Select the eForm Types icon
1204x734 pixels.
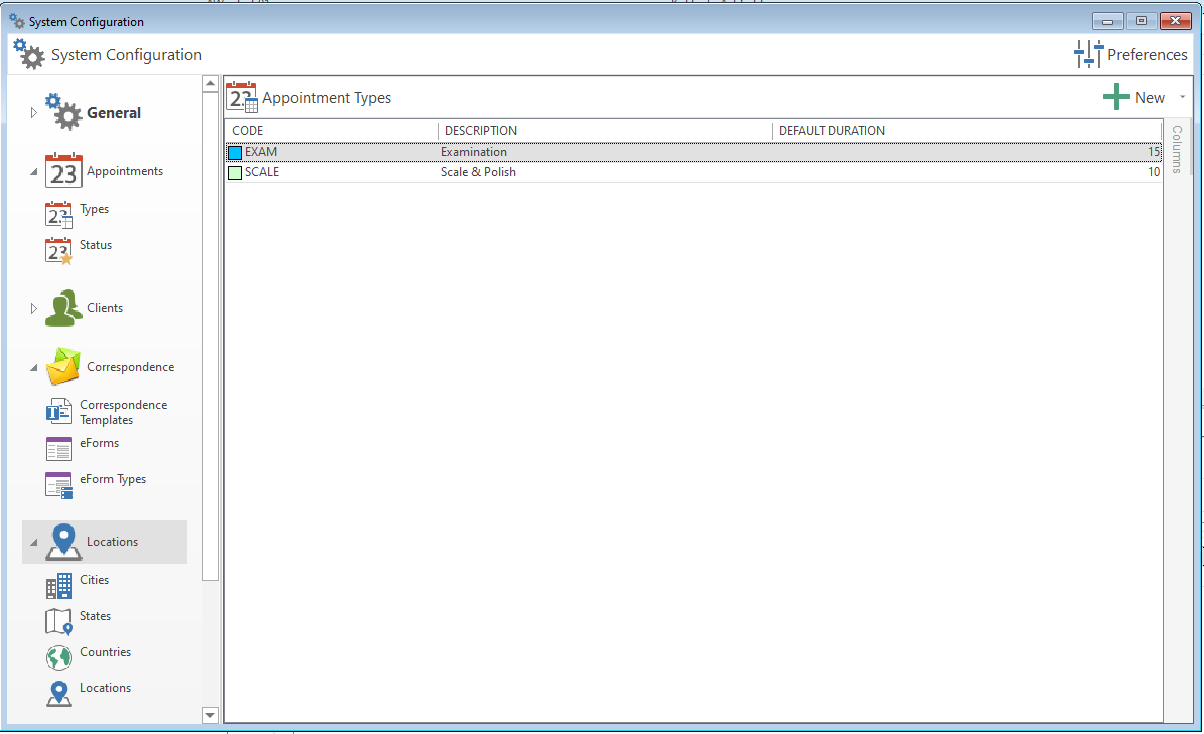coord(59,484)
